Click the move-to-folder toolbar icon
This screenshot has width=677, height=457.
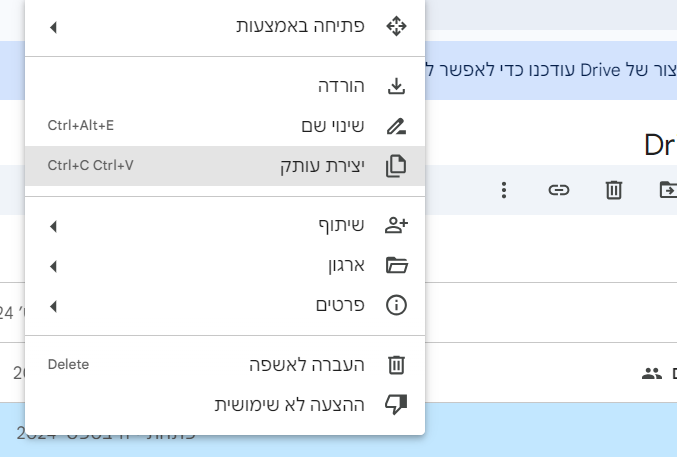667,189
